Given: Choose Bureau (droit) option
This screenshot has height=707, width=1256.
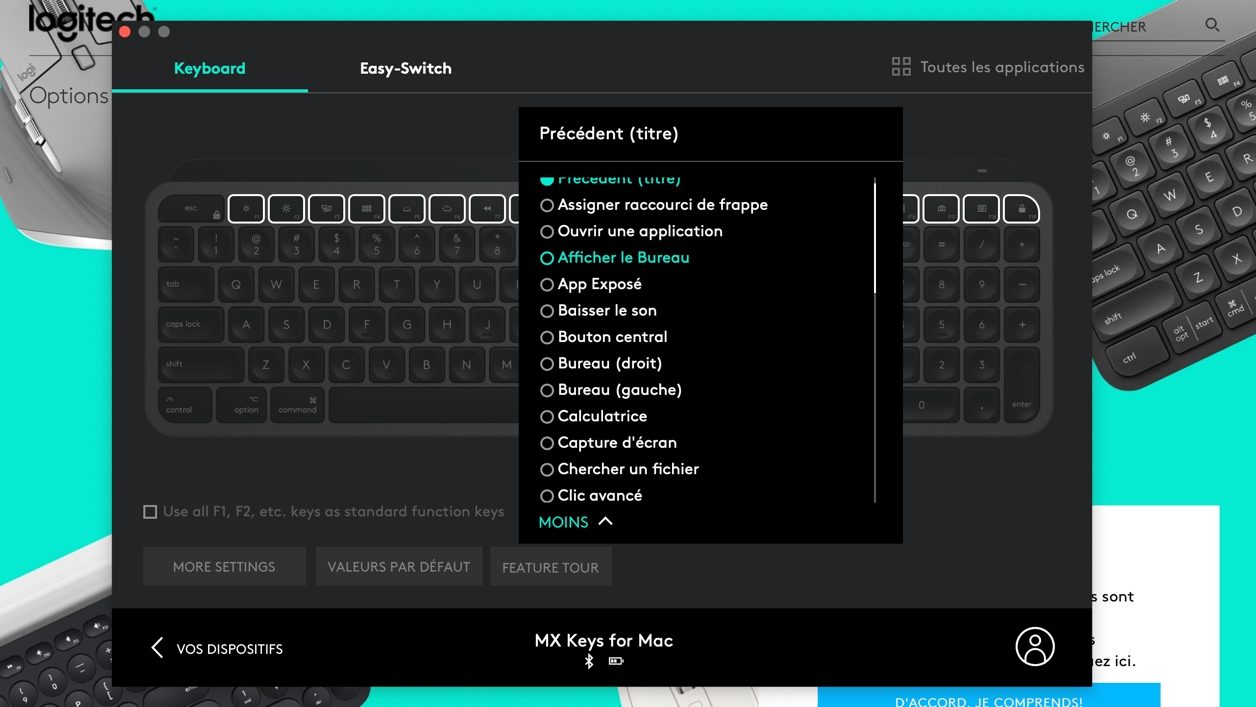Looking at the screenshot, I should point(601,363).
